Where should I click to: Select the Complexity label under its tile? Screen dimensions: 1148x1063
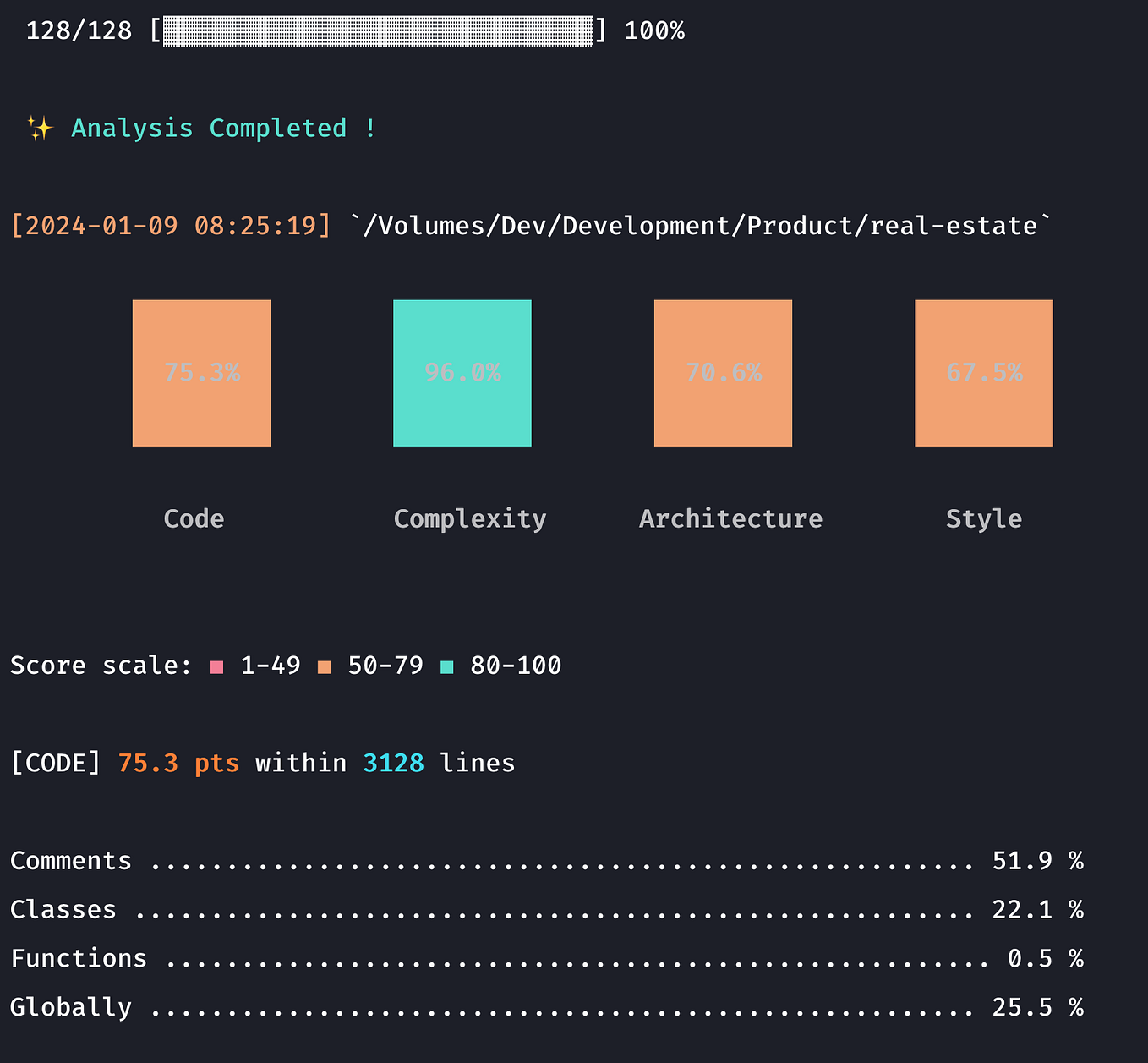tap(469, 518)
